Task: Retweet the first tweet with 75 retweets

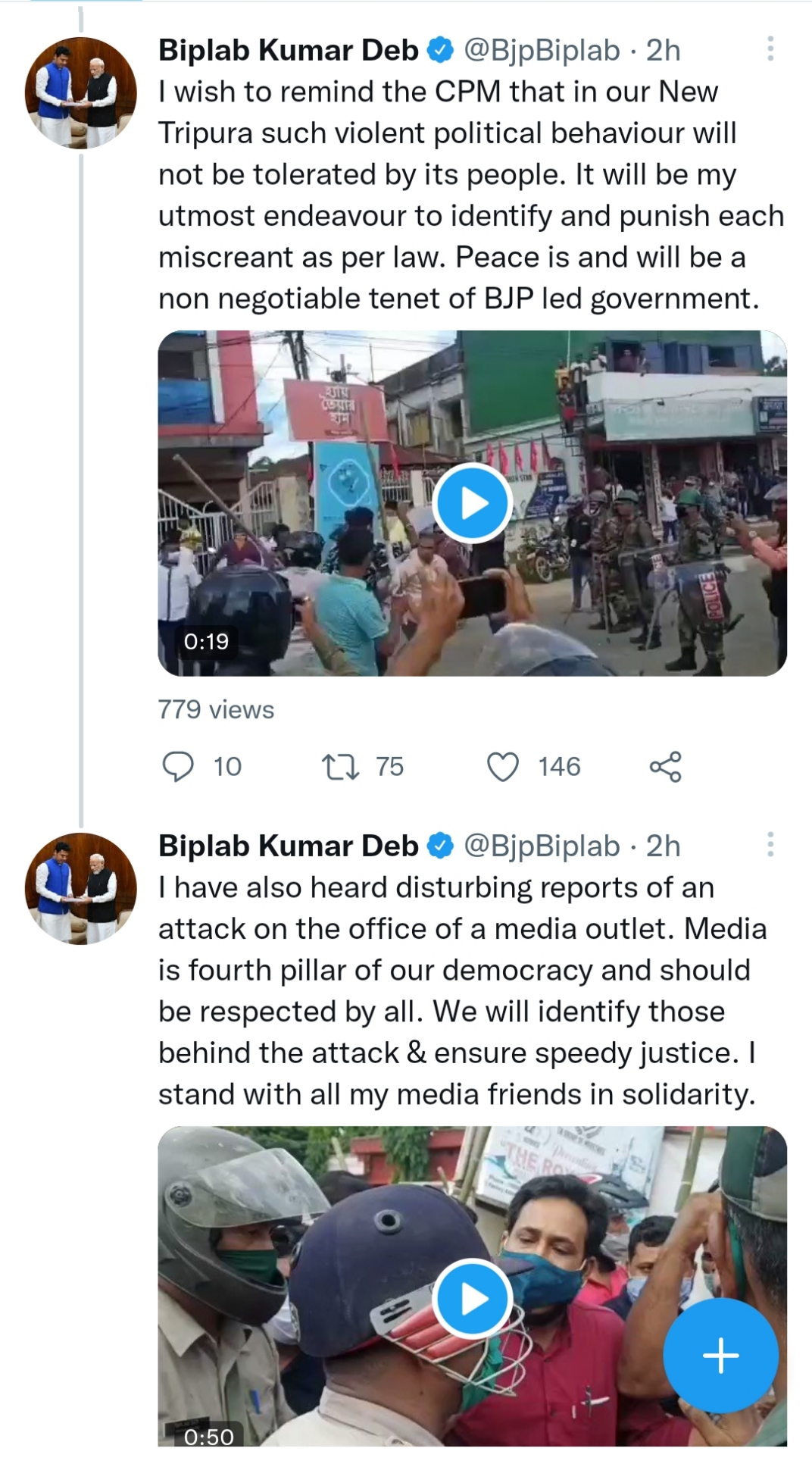Action: (x=340, y=766)
